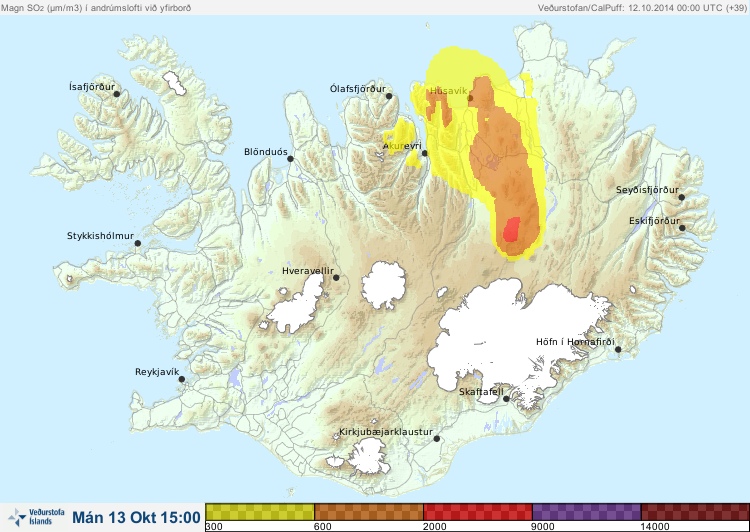Image resolution: width=750 pixels, height=532 pixels.
Task: Click the 'Mán 13 Okt 15:00' forecast time
Action: pyautogui.click(x=136, y=517)
